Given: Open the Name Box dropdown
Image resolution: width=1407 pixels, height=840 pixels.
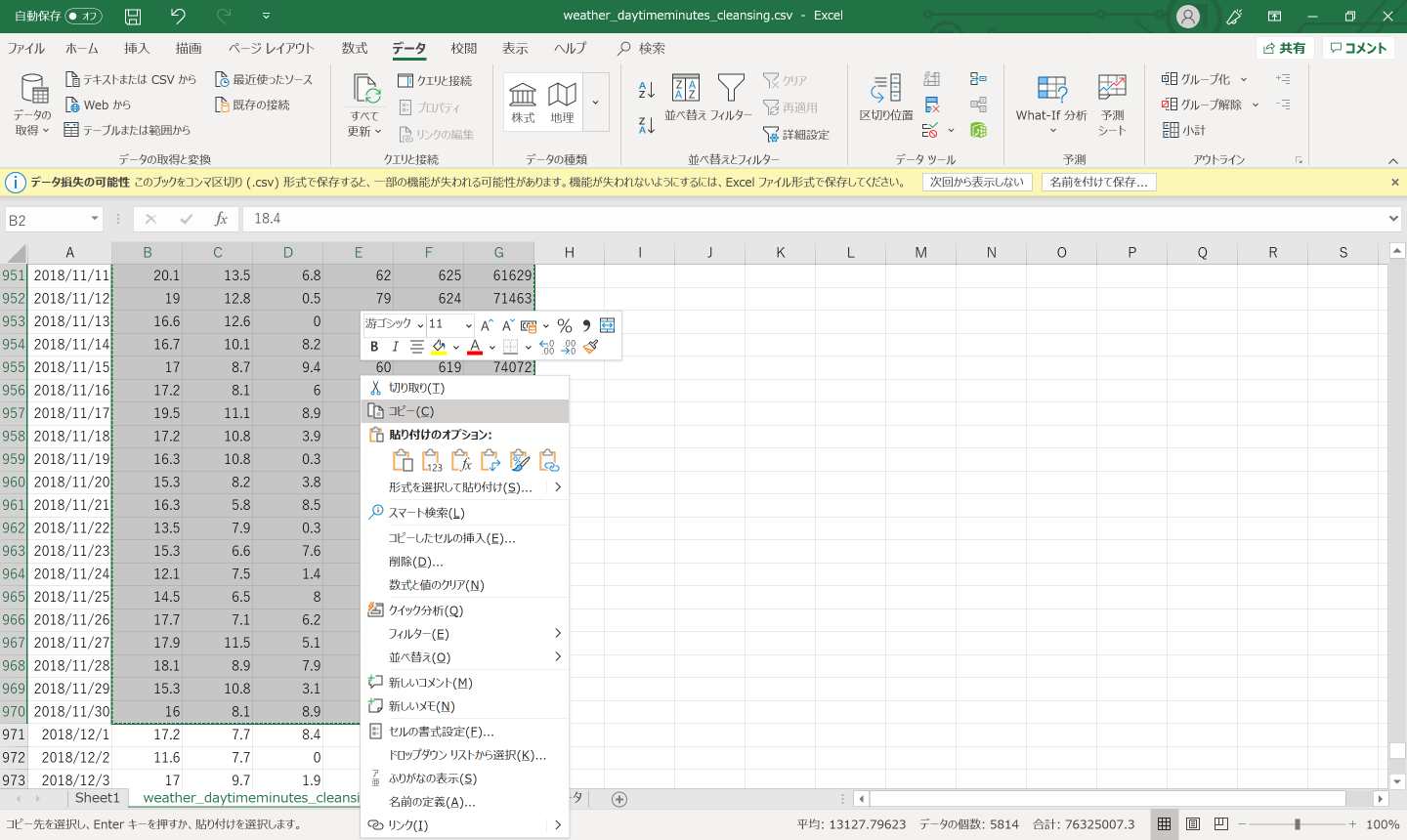Looking at the screenshot, I should point(95,219).
